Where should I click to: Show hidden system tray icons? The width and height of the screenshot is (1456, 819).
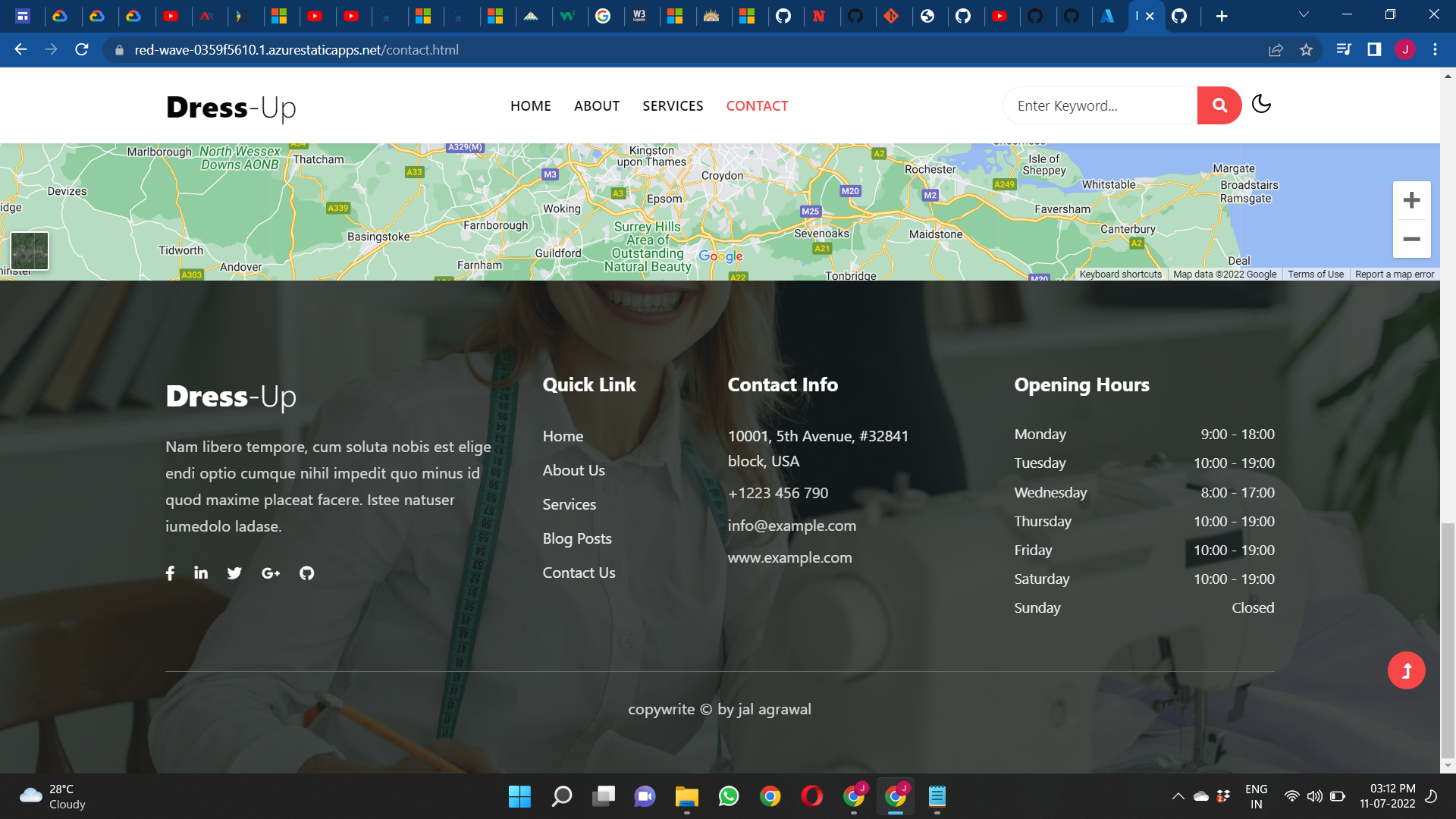(x=1178, y=796)
